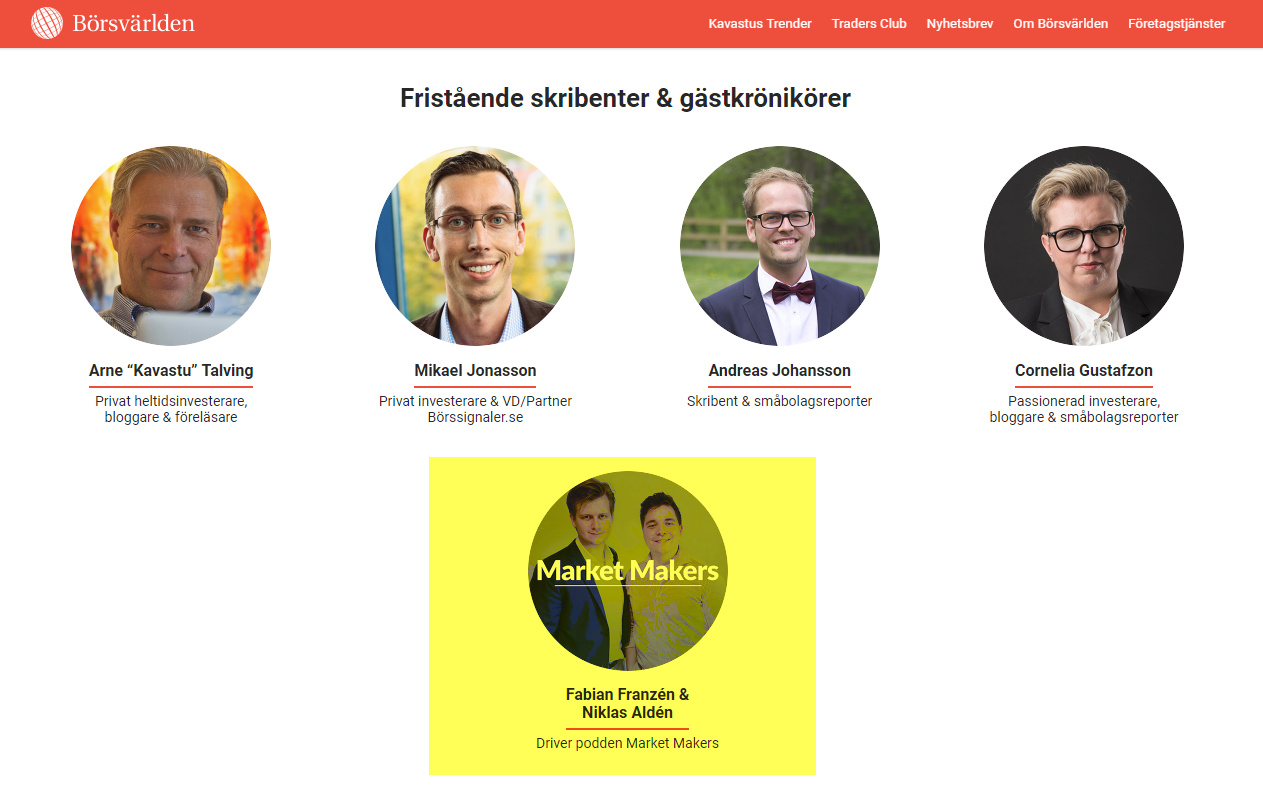The width and height of the screenshot is (1263, 798).
Task: Select Om Börsvärlden in navigation
Action: tap(1061, 23)
